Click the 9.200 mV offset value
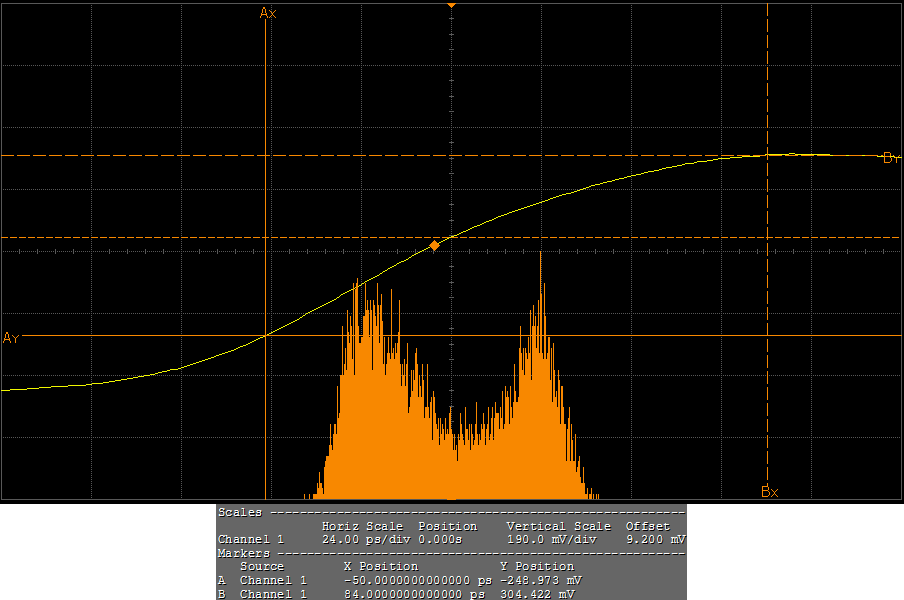The image size is (904, 600). point(655,539)
